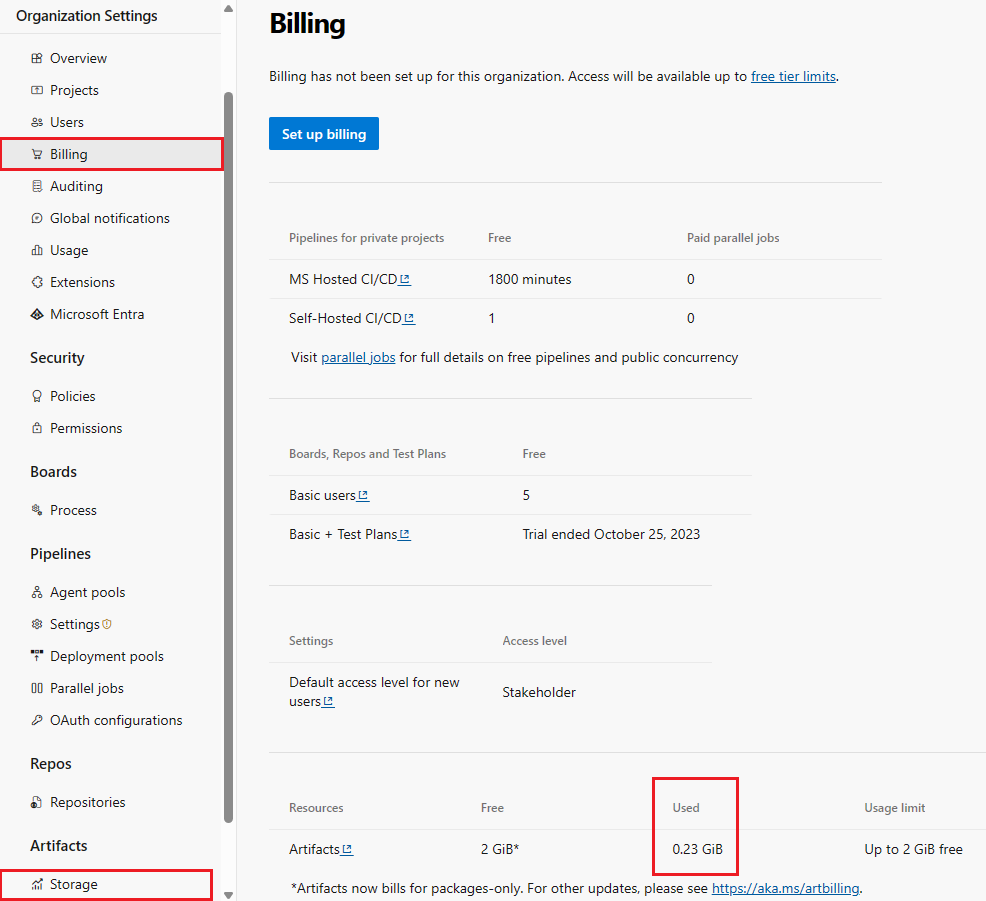Click the Basic users link
This screenshot has height=901, width=986.
click(x=329, y=496)
